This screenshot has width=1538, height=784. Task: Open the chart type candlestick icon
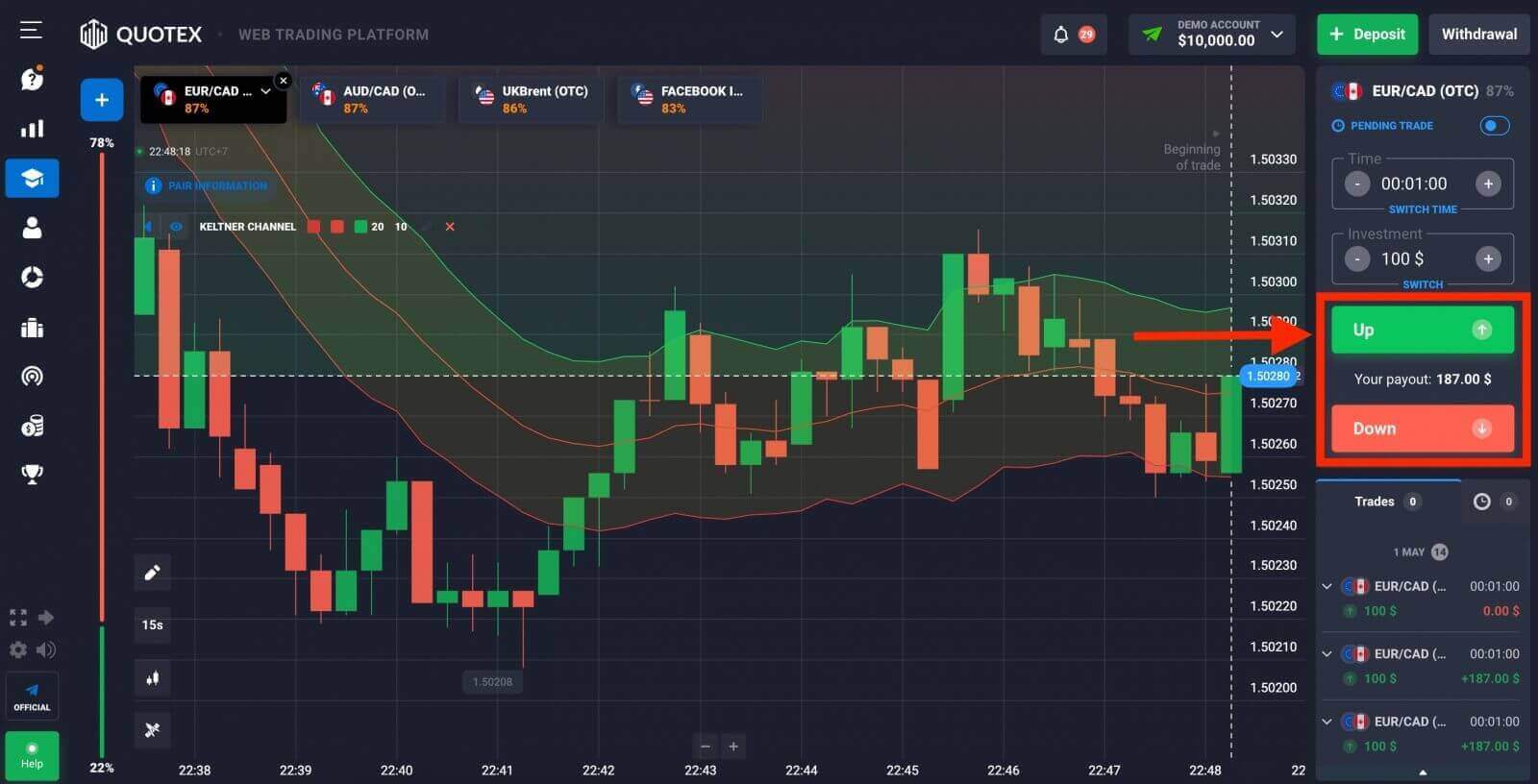tap(152, 678)
